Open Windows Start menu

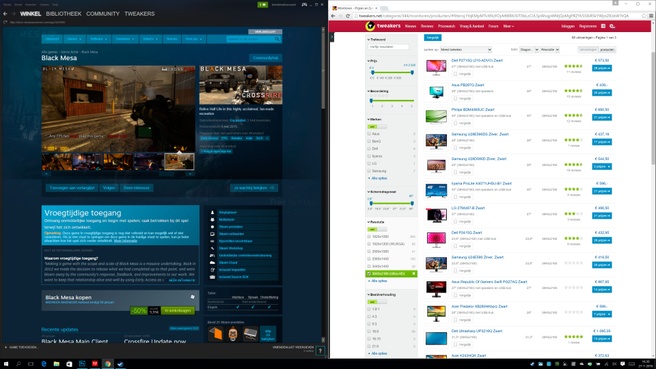click(x=6, y=364)
